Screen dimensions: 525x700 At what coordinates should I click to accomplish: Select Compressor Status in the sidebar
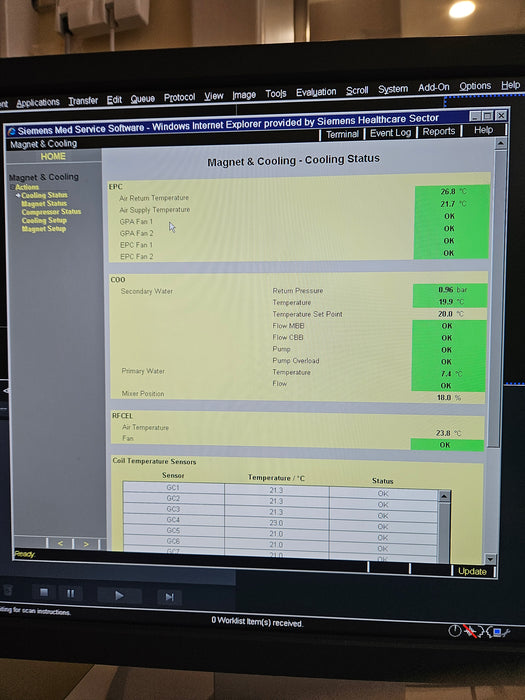(x=51, y=212)
